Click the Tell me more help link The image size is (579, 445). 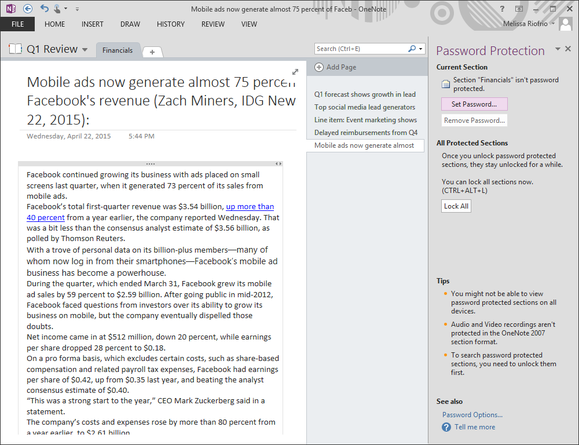pos(475,427)
